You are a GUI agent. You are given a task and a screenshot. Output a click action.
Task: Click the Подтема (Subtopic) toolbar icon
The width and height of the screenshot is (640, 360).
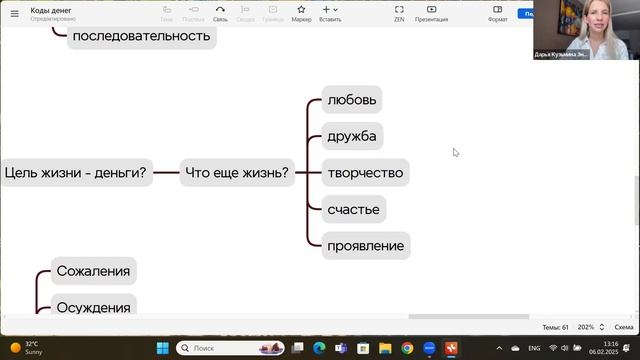(x=193, y=10)
